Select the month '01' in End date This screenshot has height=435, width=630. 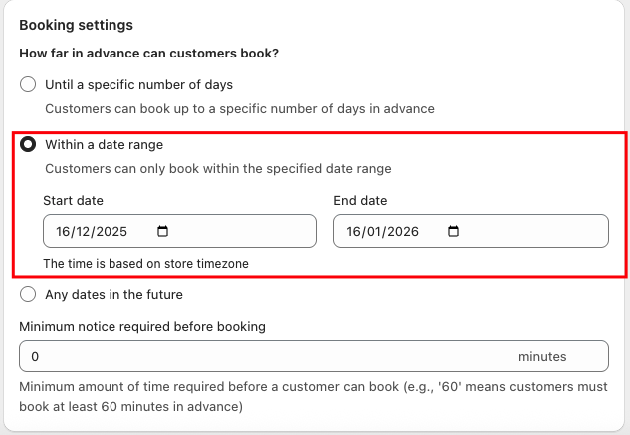[x=374, y=232]
